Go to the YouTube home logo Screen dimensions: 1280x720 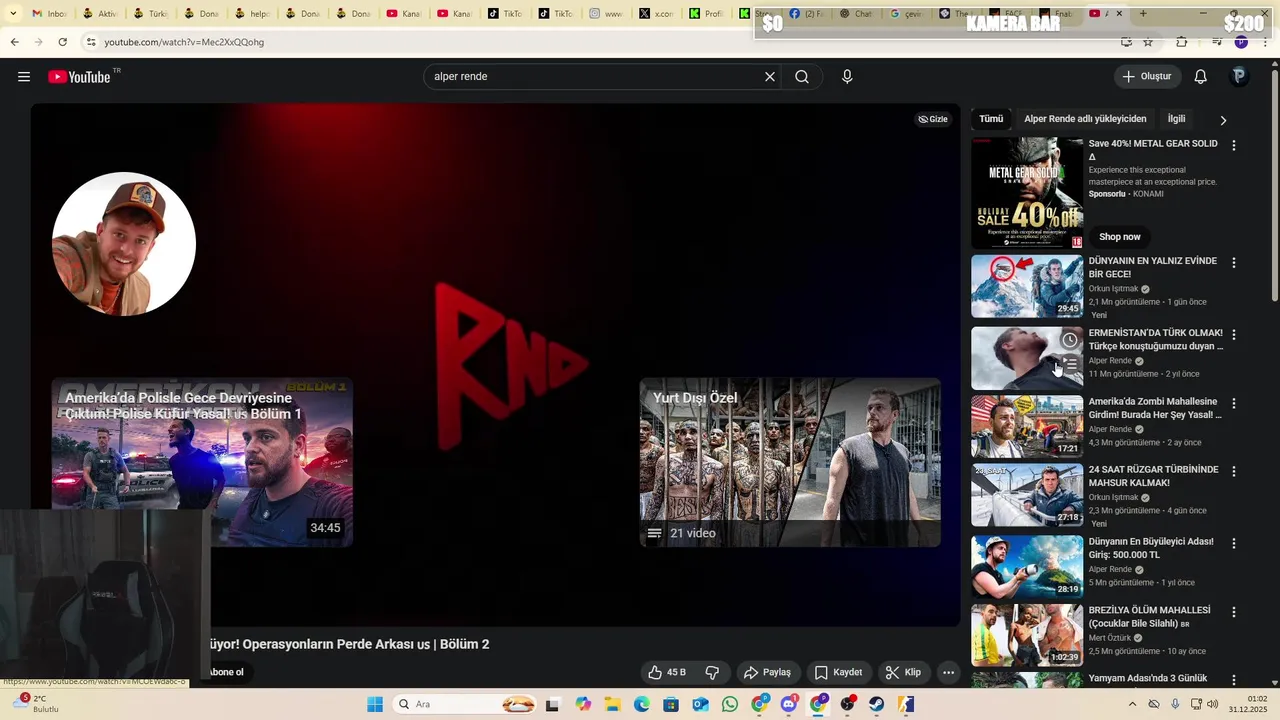79,77
